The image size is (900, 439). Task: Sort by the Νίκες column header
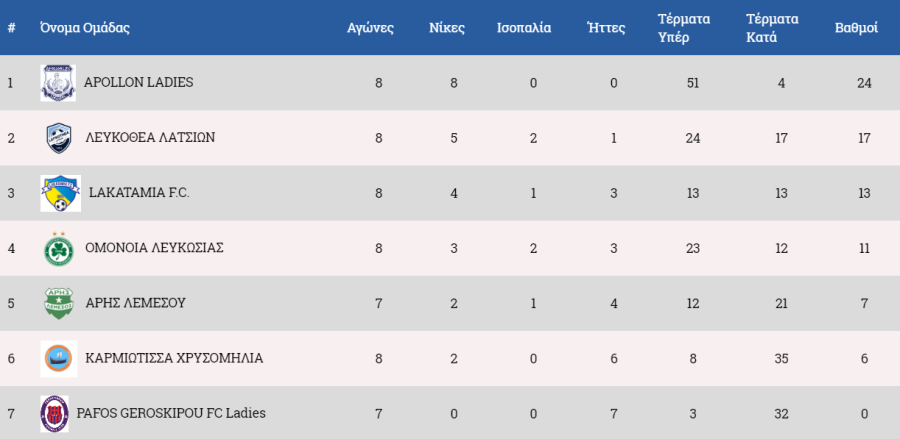[x=447, y=28]
